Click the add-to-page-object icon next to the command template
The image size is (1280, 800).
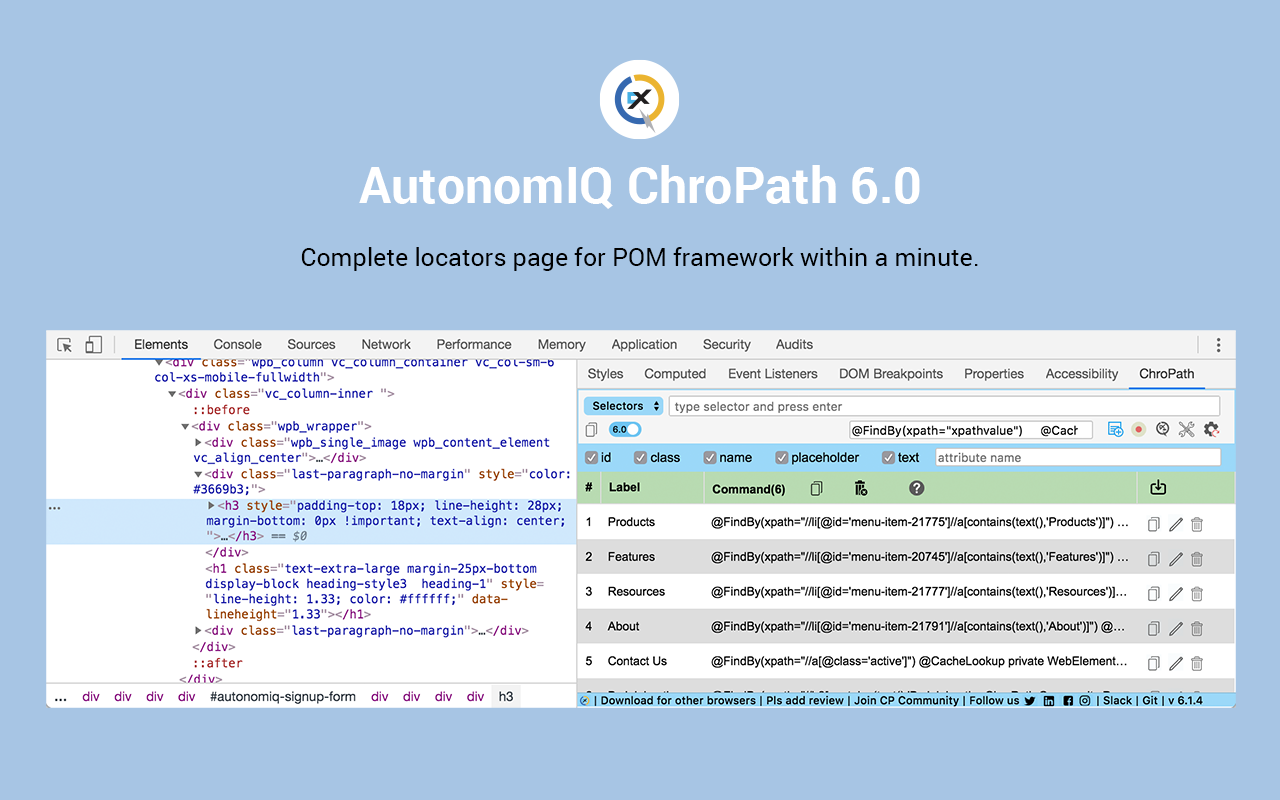tap(1115, 430)
